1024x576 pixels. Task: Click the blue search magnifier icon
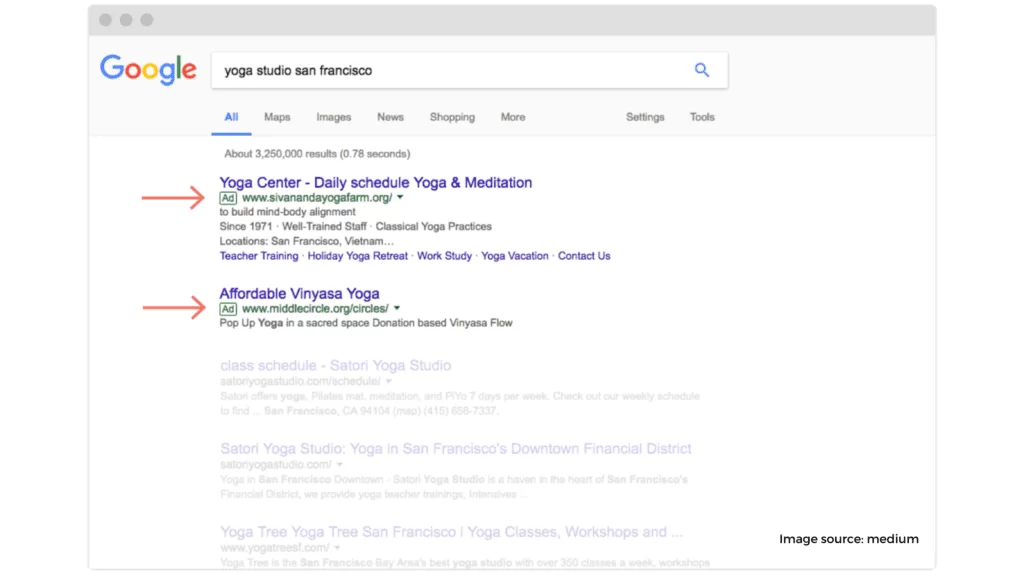point(701,70)
